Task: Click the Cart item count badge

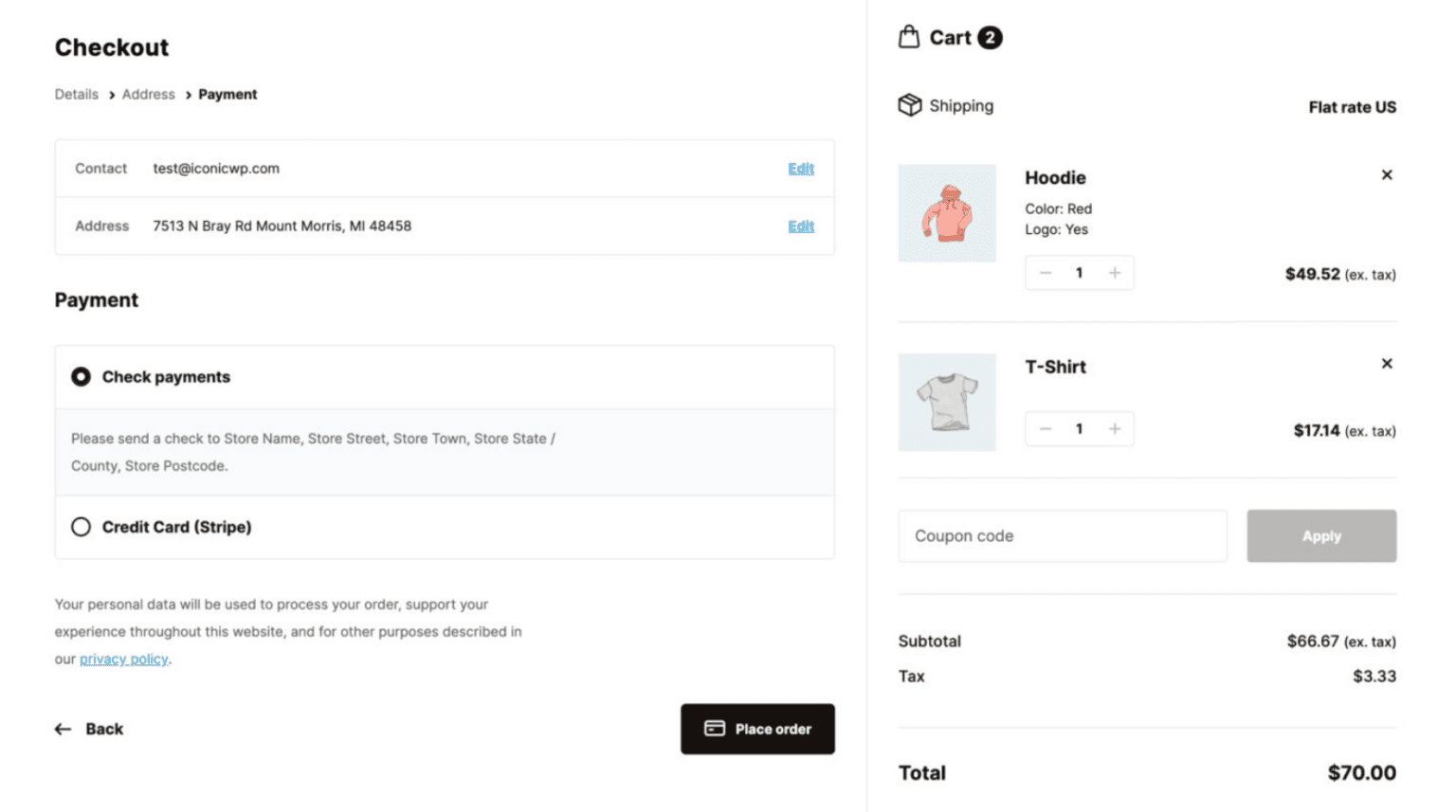Action: (x=990, y=36)
